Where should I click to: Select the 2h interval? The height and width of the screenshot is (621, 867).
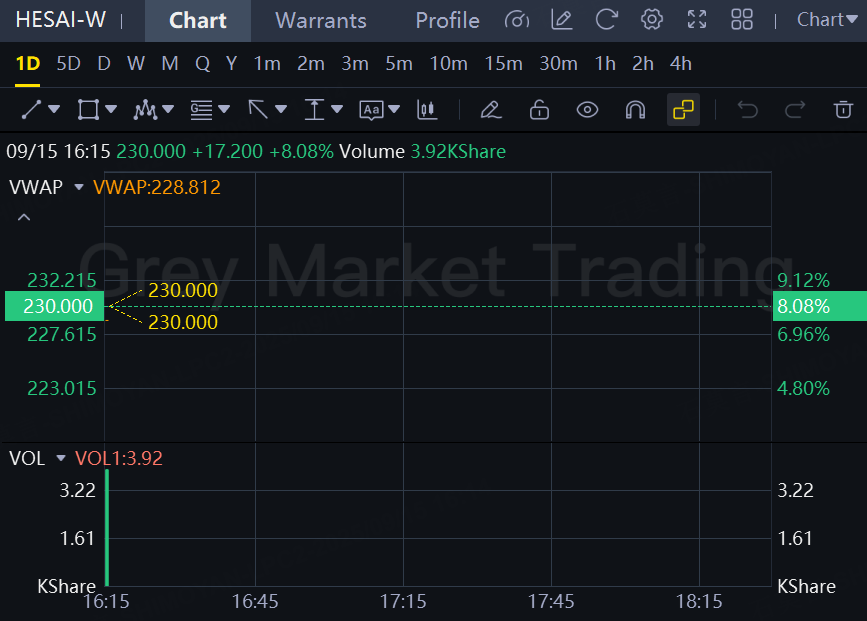(x=643, y=64)
